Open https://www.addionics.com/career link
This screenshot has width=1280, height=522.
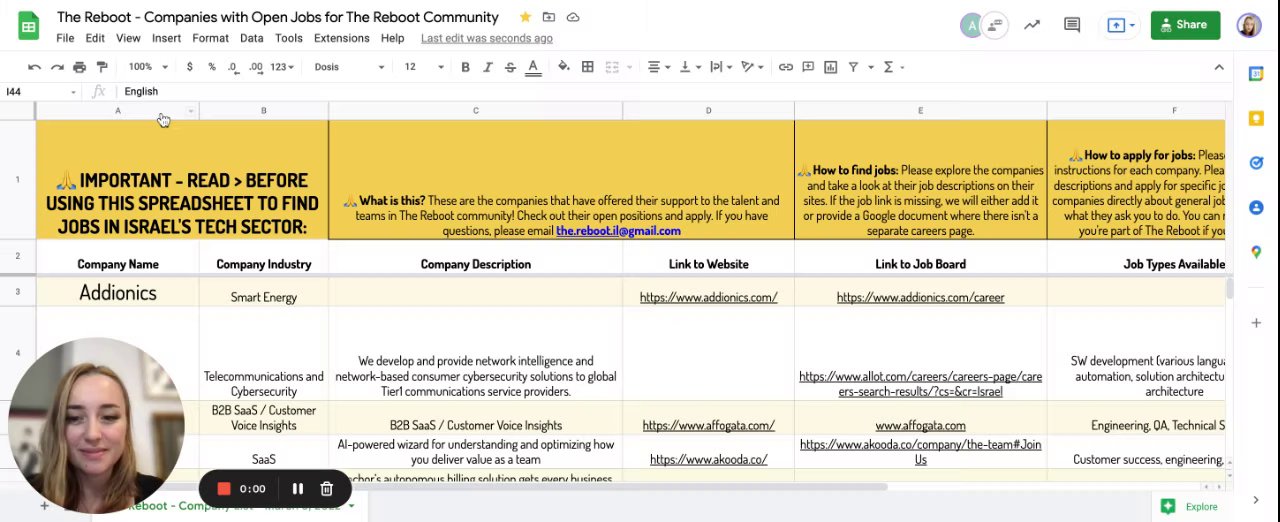pos(920,297)
